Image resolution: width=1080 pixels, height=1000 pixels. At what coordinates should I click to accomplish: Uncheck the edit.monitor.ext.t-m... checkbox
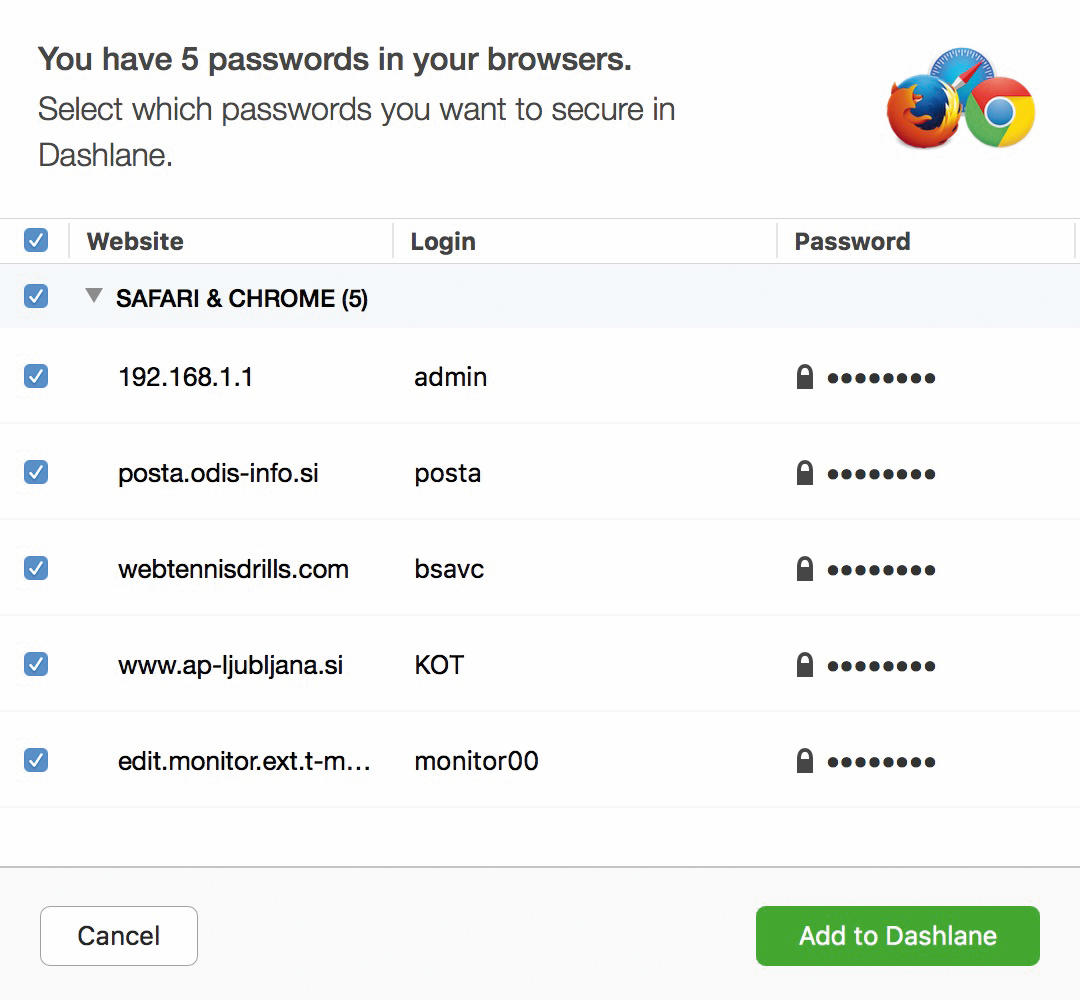pyautogui.click(x=36, y=761)
